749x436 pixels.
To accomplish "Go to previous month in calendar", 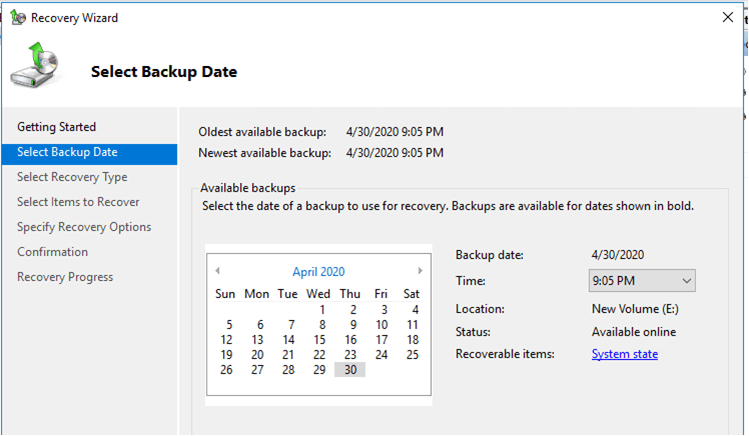I will coord(218,271).
